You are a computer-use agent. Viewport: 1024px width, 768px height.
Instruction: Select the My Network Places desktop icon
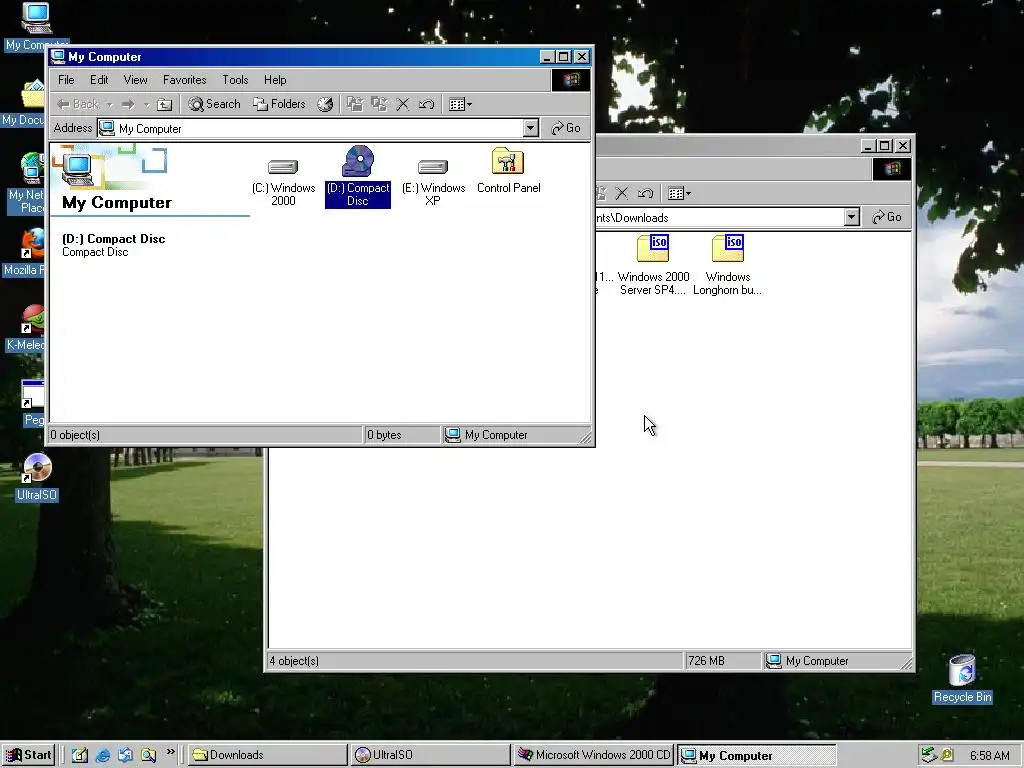(27, 183)
